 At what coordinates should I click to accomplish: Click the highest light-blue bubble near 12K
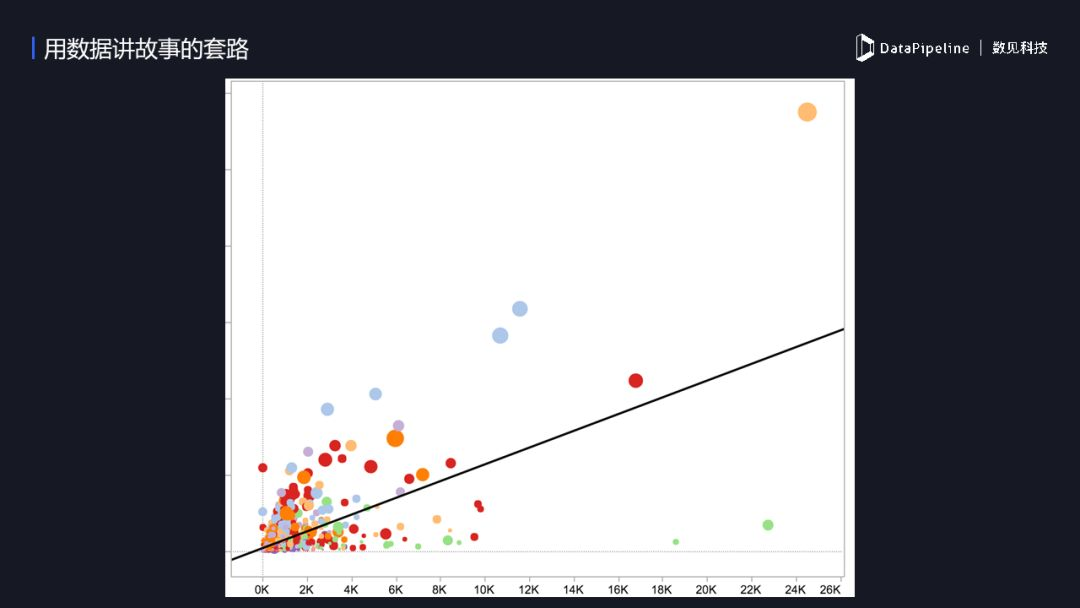(520, 309)
